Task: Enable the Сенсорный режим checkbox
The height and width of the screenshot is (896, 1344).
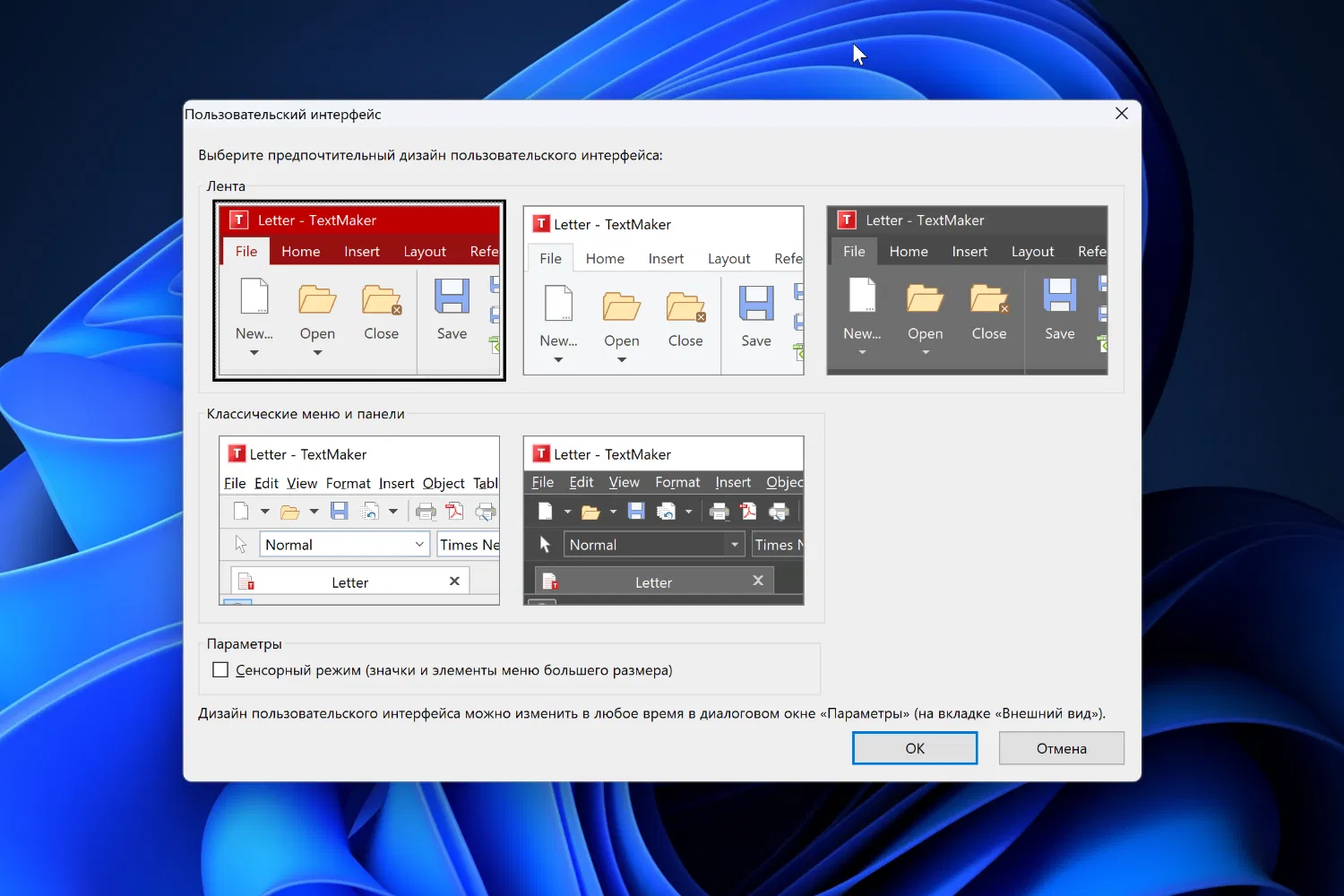Action: tap(220, 670)
